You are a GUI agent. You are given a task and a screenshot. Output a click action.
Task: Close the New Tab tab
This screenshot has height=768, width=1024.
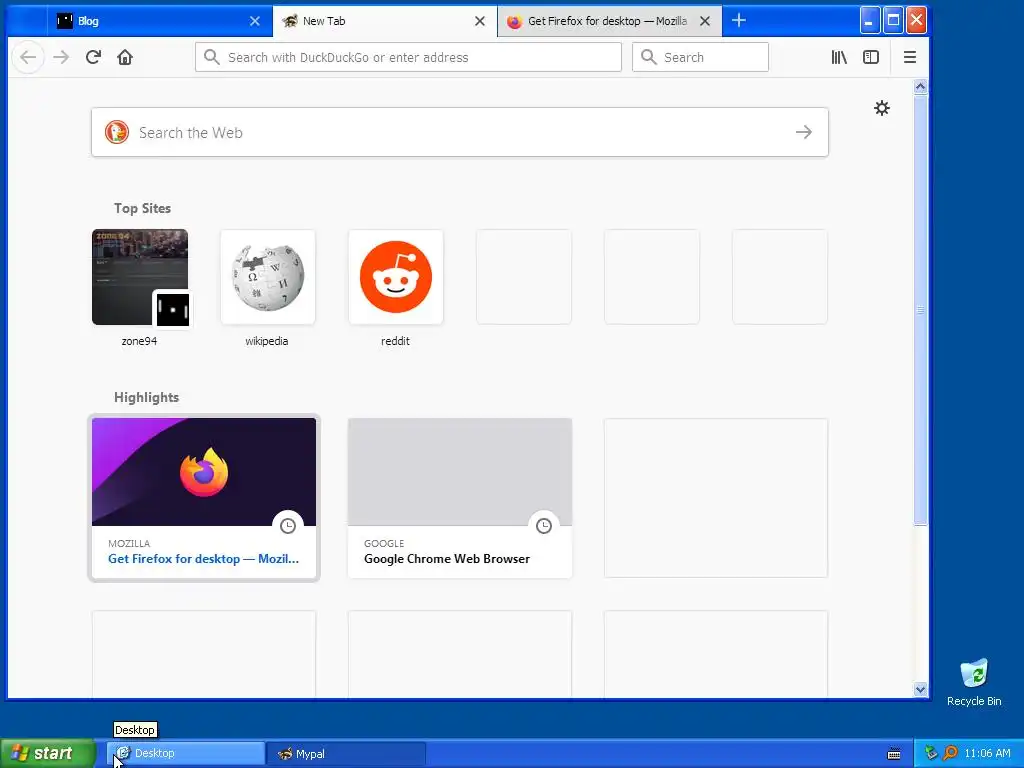pos(480,21)
